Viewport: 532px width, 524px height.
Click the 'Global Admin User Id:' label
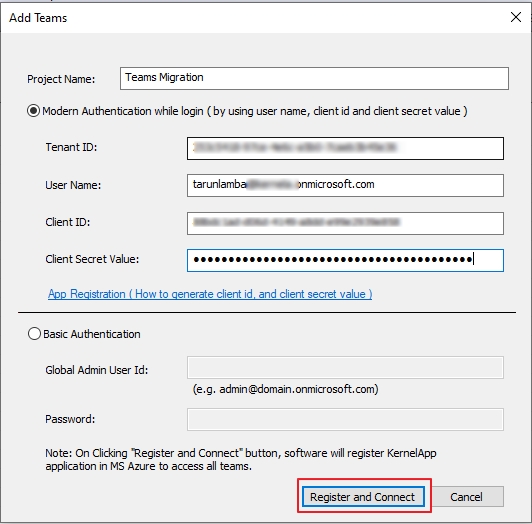click(97, 370)
